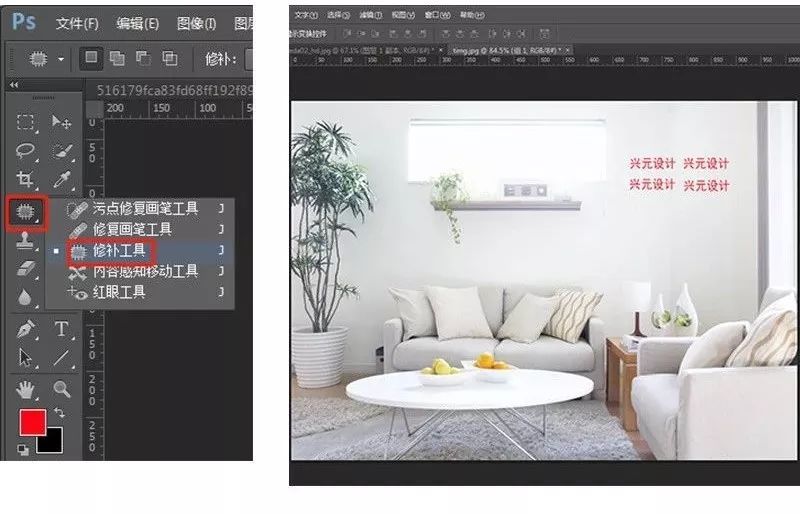Click the Patch tool in the toolbox
Viewport: 800px width, 514px height.
[26, 212]
